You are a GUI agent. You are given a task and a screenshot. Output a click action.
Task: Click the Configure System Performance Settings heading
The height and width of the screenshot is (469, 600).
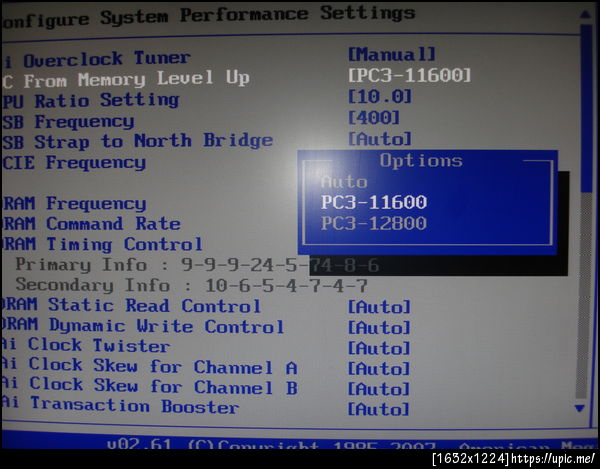click(208, 15)
